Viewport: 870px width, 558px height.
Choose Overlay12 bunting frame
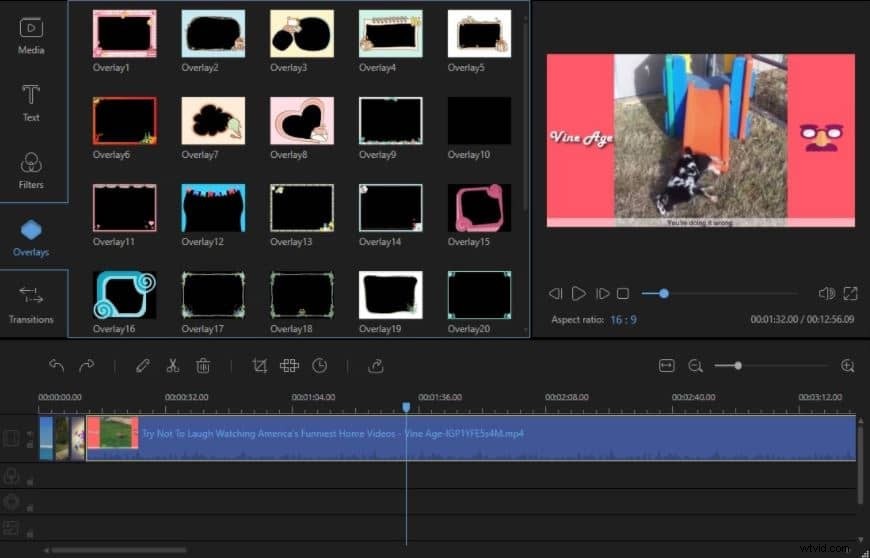tap(213, 207)
